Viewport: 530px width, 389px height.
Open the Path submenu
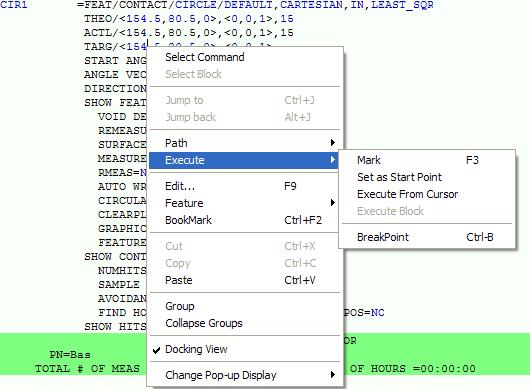point(244,143)
